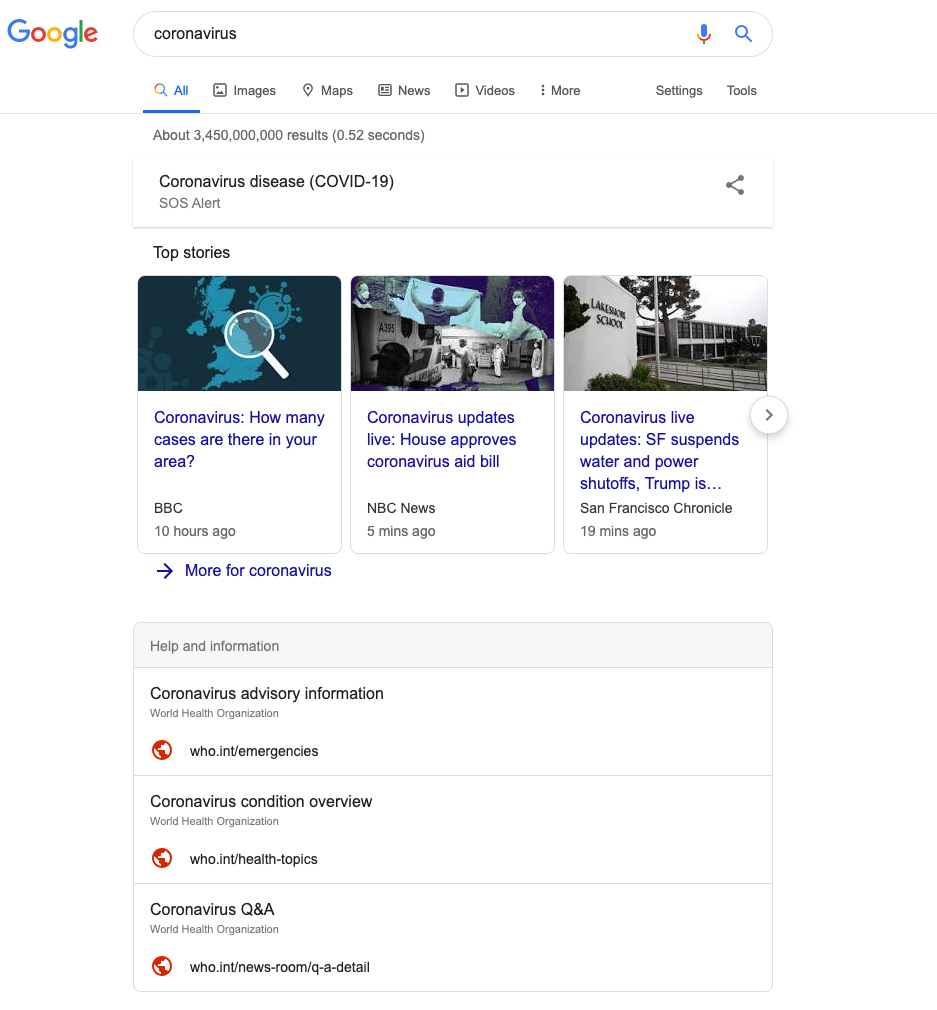Viewport: 937px width, 1010px height.
Task: Click the Google logo
Action: 52,33
